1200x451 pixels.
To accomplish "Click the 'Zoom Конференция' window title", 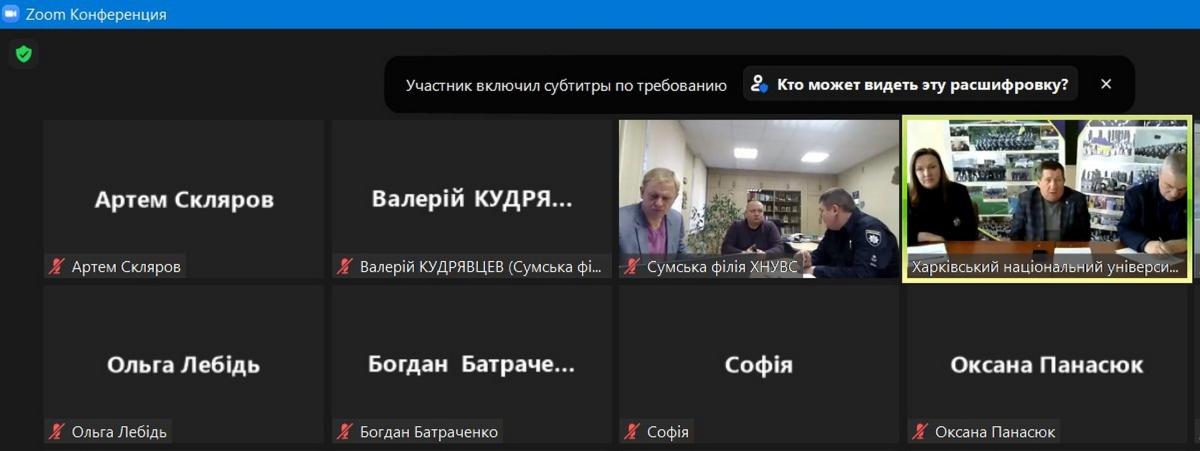I will tap(96, 14).
